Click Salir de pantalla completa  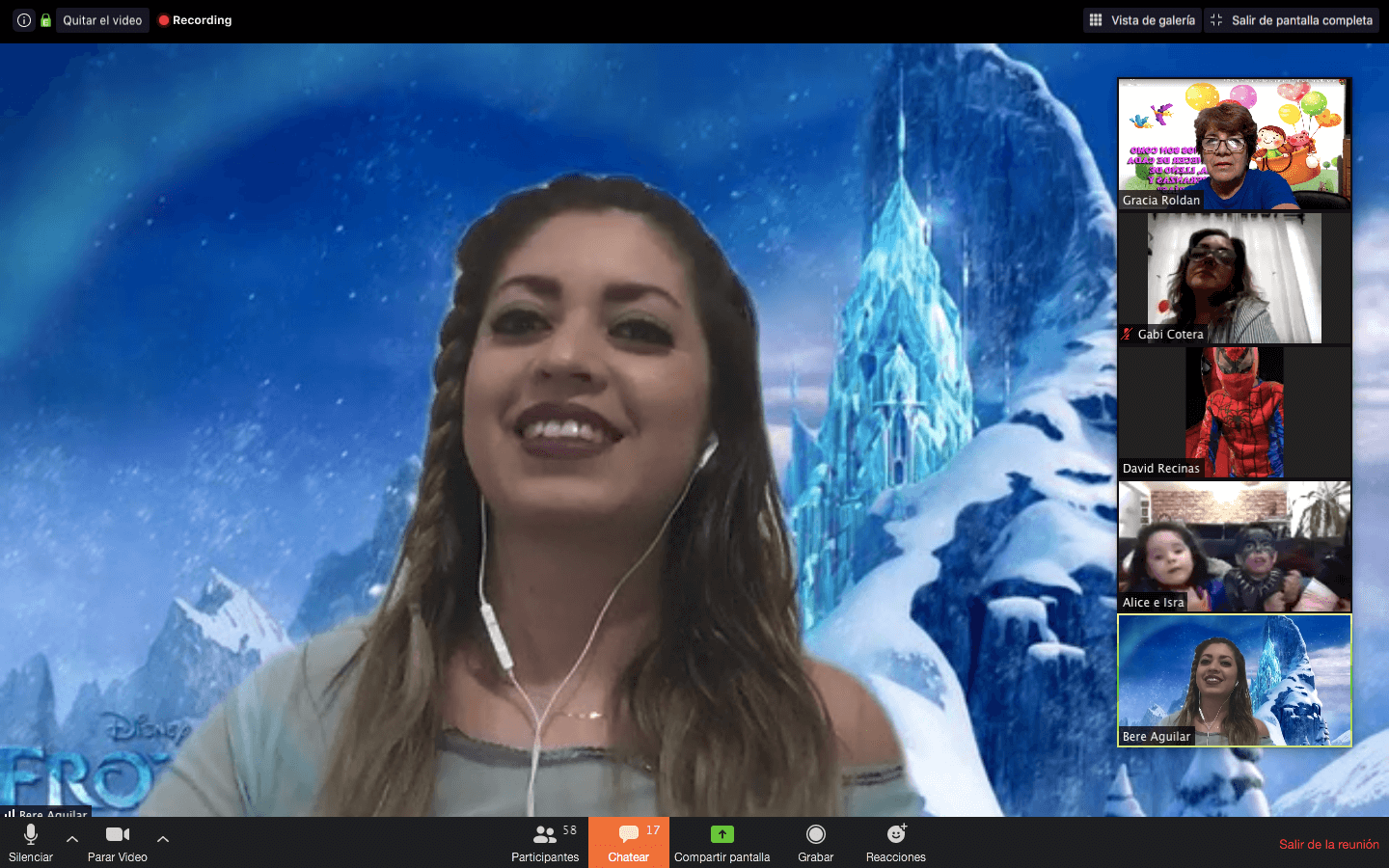(x=1292, y=20)
